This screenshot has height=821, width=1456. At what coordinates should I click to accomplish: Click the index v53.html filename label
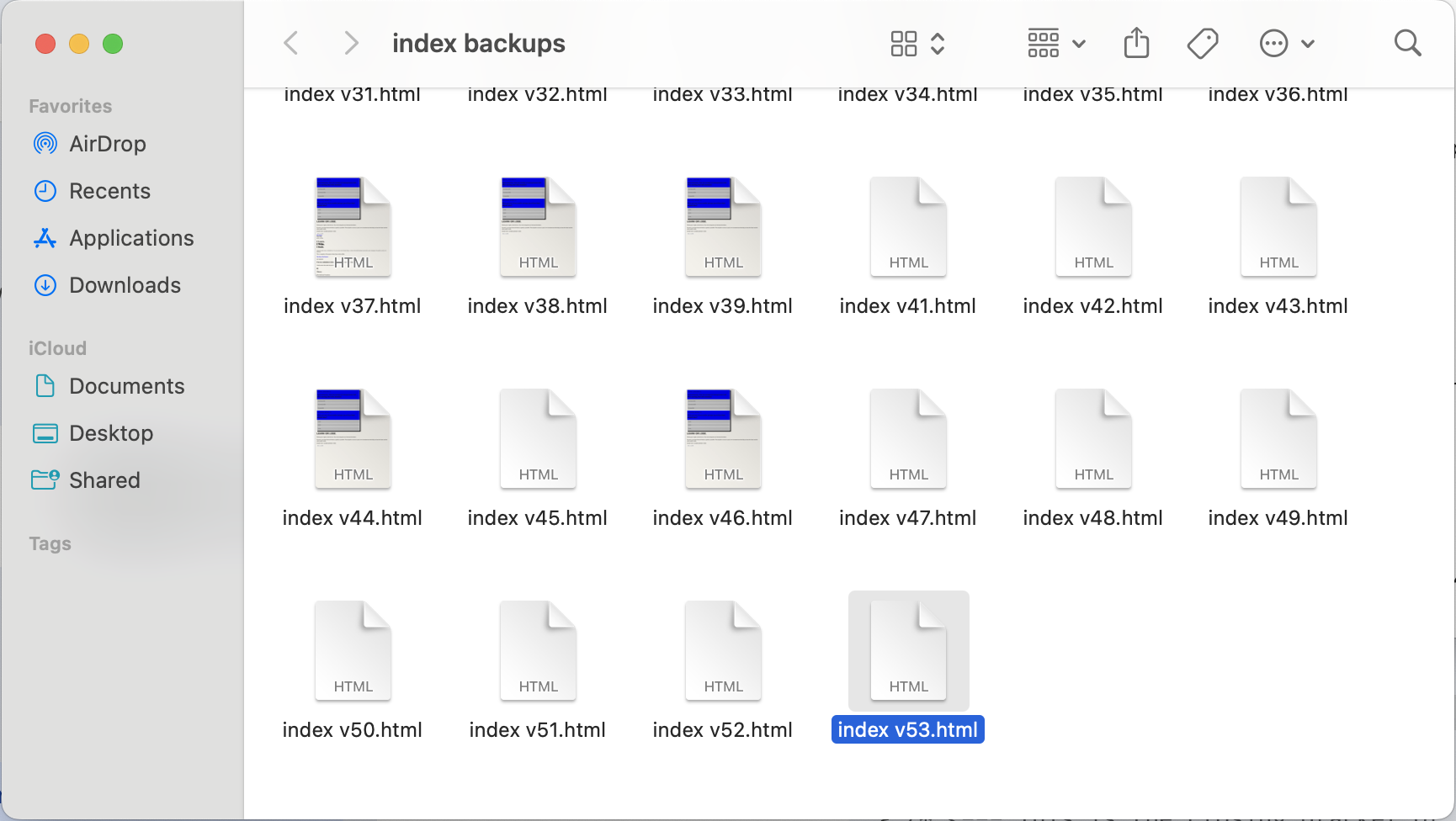tap(907, 730)
